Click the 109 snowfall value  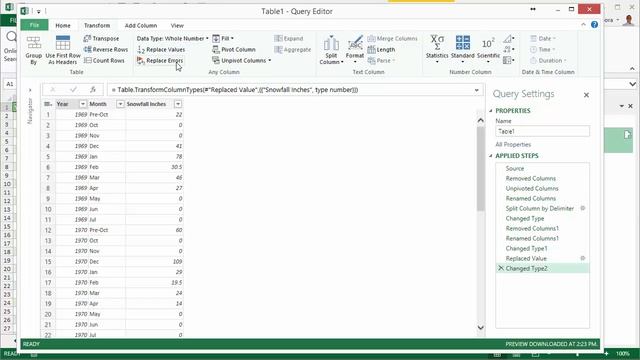coord(177,262)
